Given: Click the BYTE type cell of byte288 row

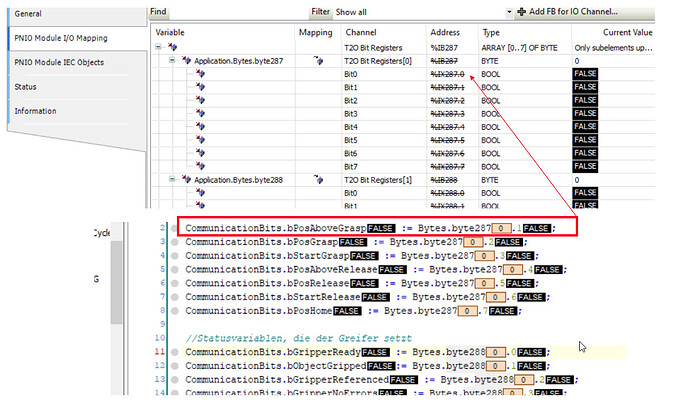Looking at the screenshot, I should pos(489,180).
